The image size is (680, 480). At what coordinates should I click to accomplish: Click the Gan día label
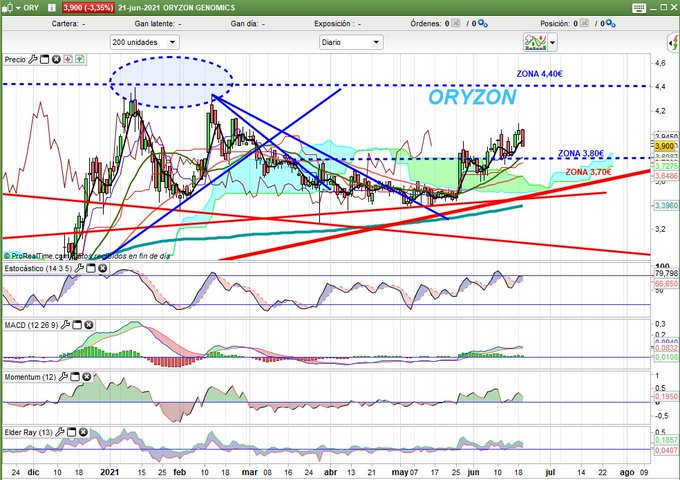click(x=244, y=24)
